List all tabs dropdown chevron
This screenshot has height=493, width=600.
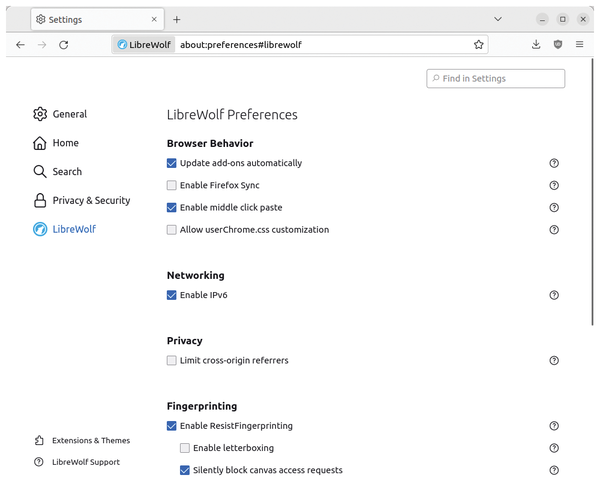click(x=498, y=19)
